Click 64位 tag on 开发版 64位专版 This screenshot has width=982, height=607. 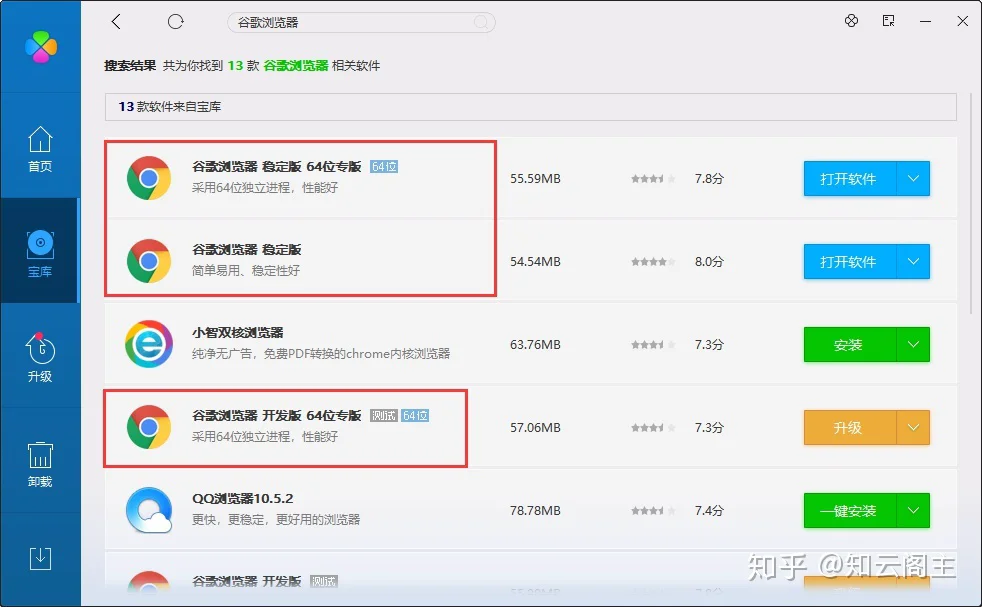coord(415,415)
